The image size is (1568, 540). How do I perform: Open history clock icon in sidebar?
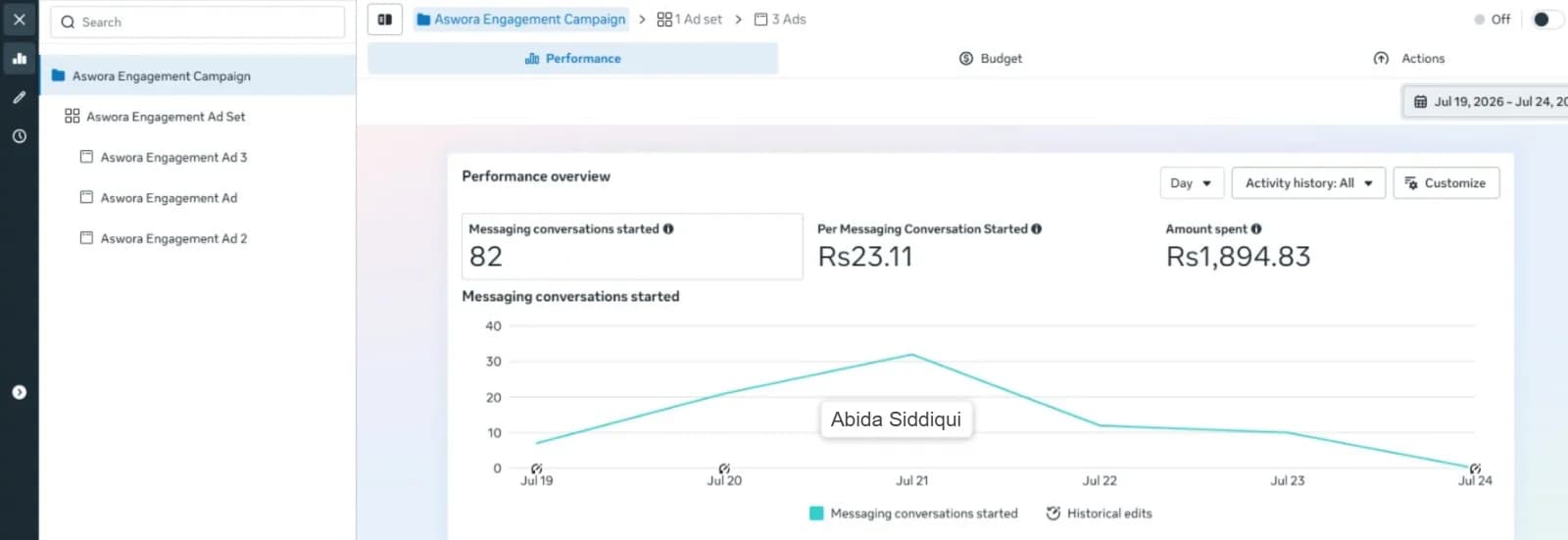click(x=19, y=137)
